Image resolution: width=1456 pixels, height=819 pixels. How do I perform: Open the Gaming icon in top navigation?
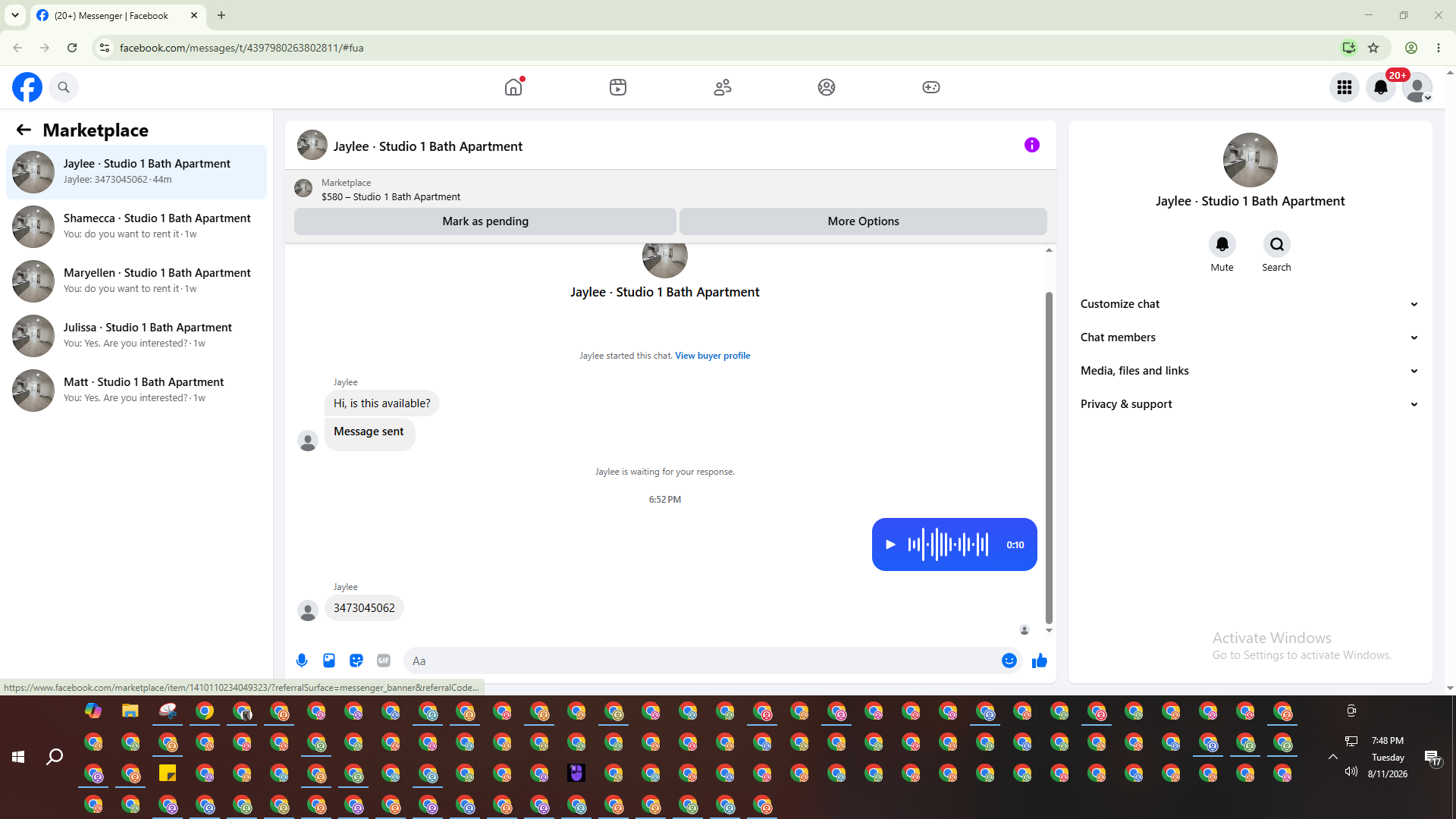click(x=931, y=87)
